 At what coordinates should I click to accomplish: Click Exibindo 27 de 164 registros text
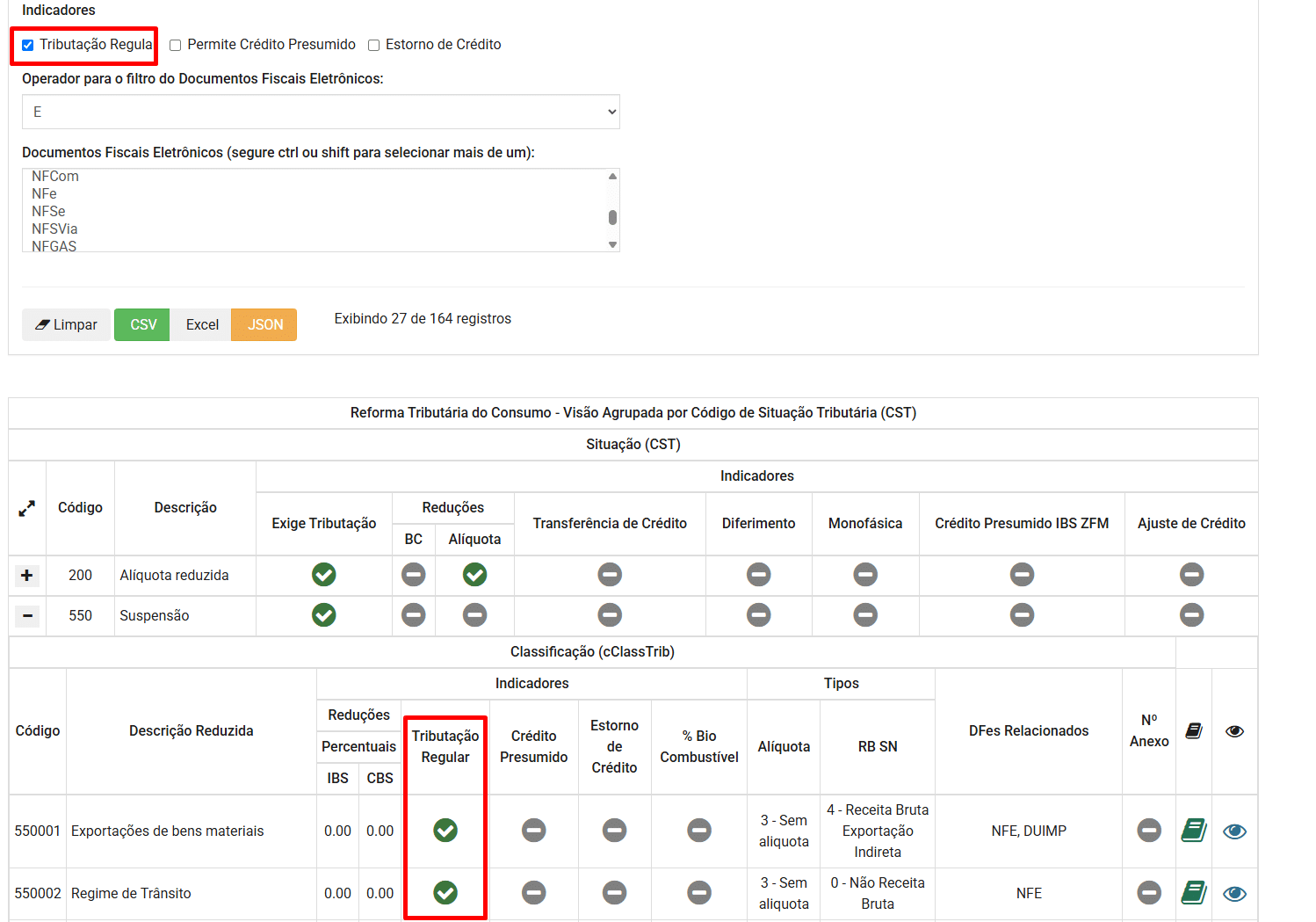click(x=423, y=318)
